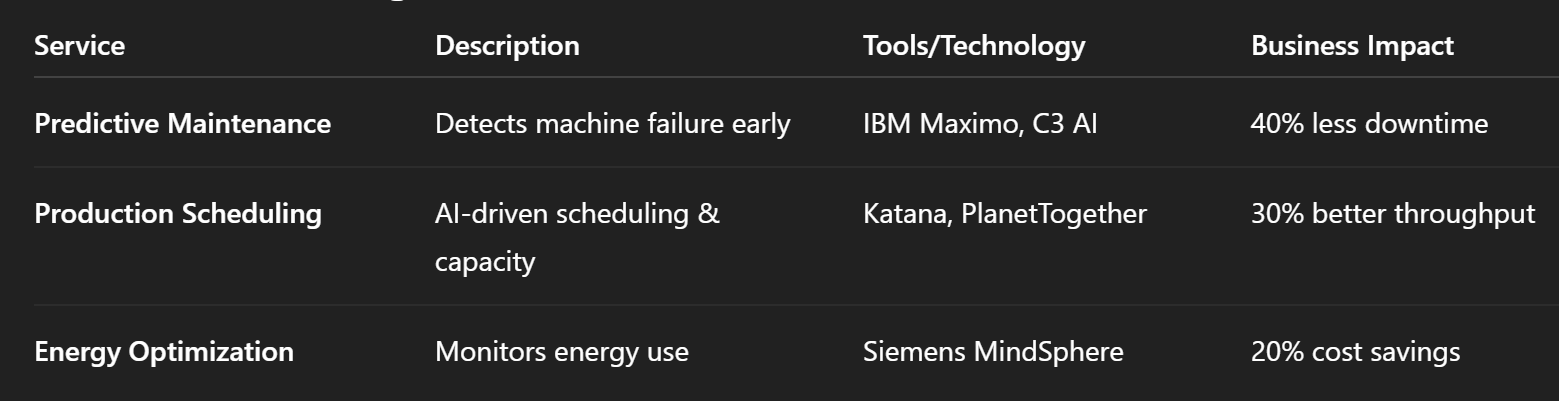Click the Business Impact column header
This screenshot has width=1559, height=401.
coord(1352,45)
